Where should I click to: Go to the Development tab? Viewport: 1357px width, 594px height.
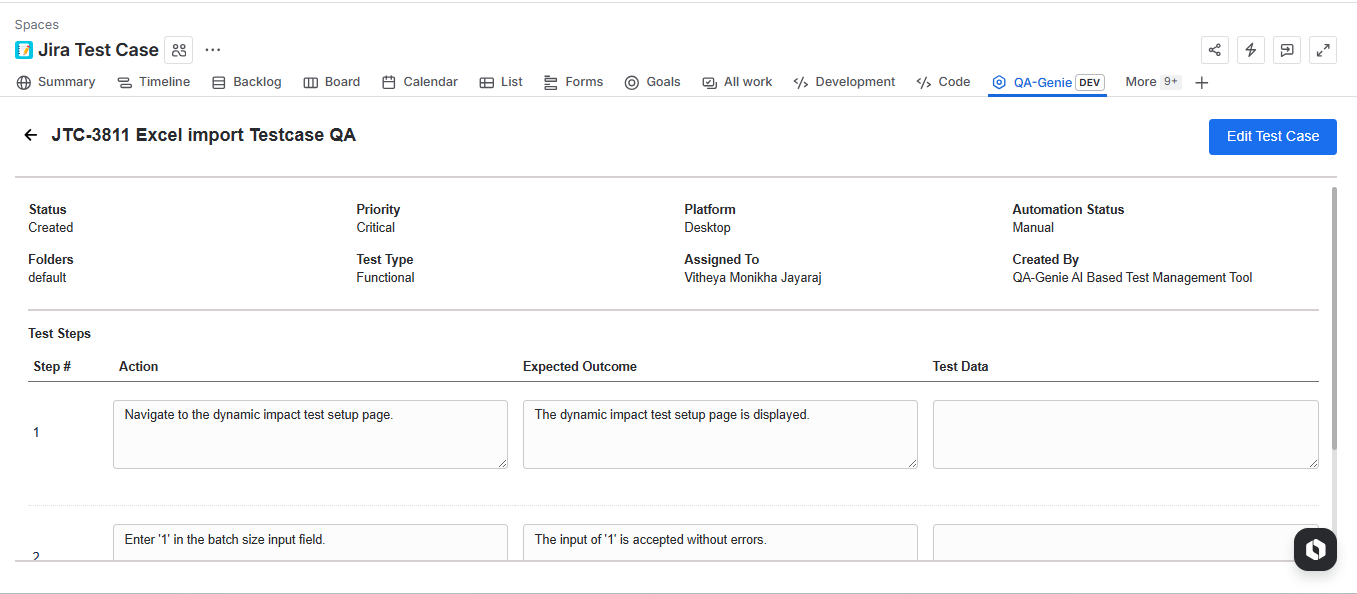(844, 82)
